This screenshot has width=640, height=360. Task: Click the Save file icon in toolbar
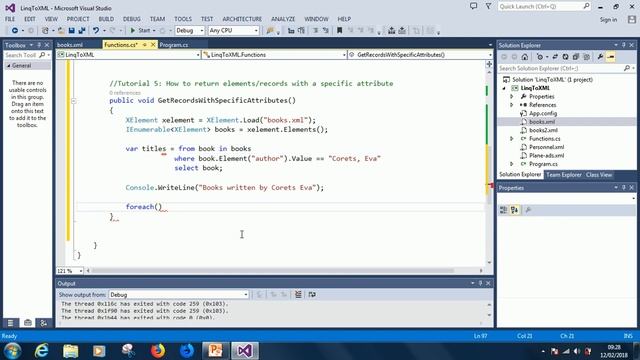coord(71,31)
